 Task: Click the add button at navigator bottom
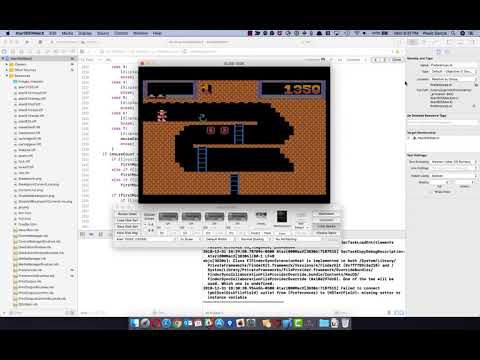click(4, 313)
